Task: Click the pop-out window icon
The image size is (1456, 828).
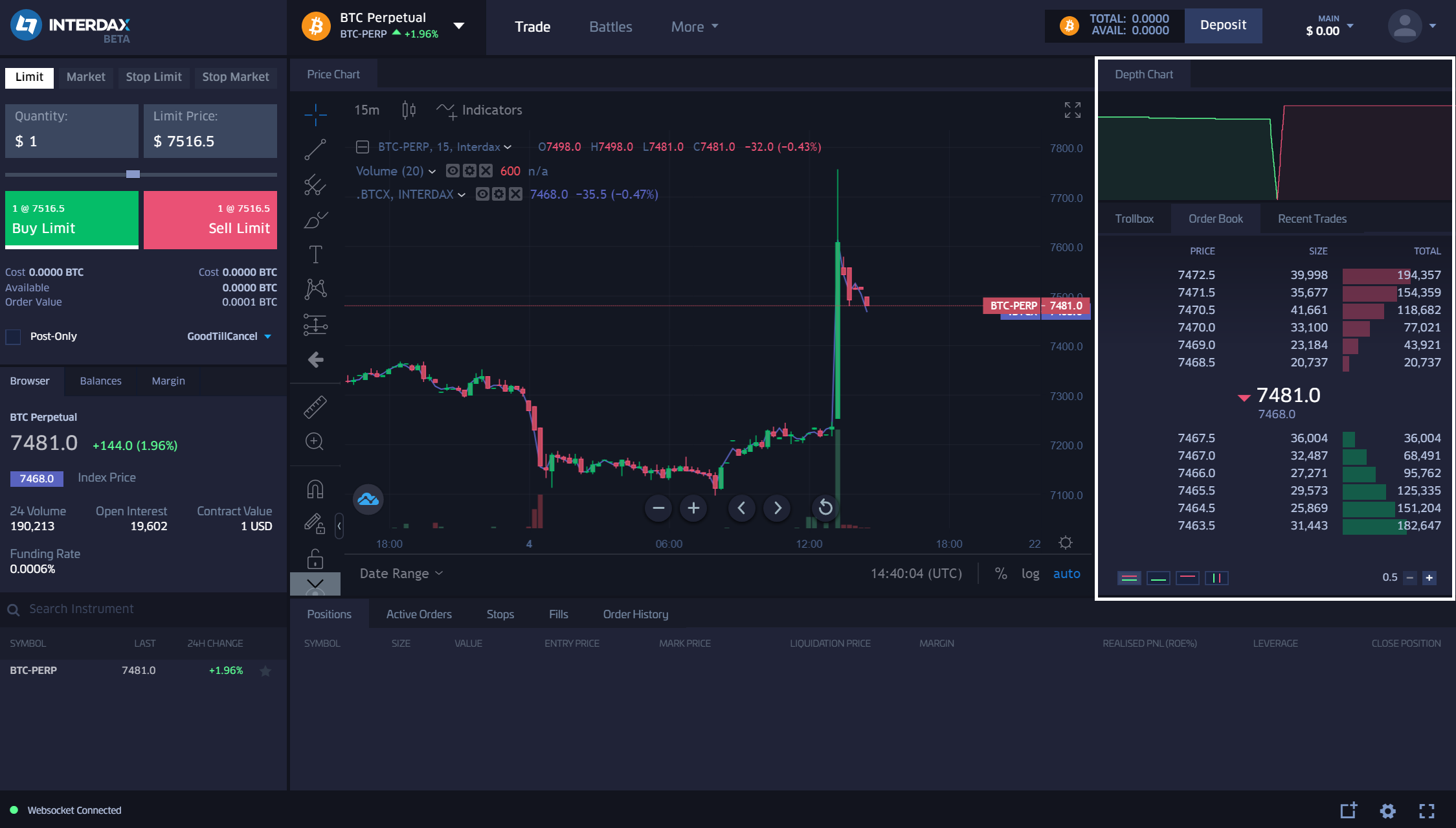Action: click(x=1349, y=811)
